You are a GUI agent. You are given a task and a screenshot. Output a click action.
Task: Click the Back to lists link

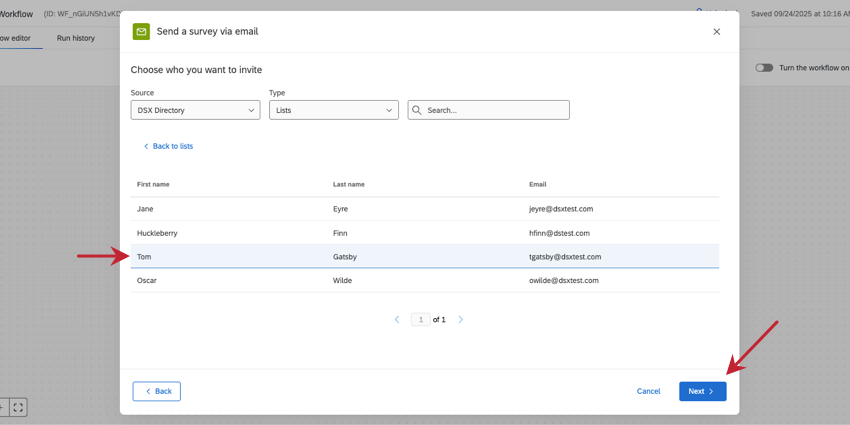point(168,146)
